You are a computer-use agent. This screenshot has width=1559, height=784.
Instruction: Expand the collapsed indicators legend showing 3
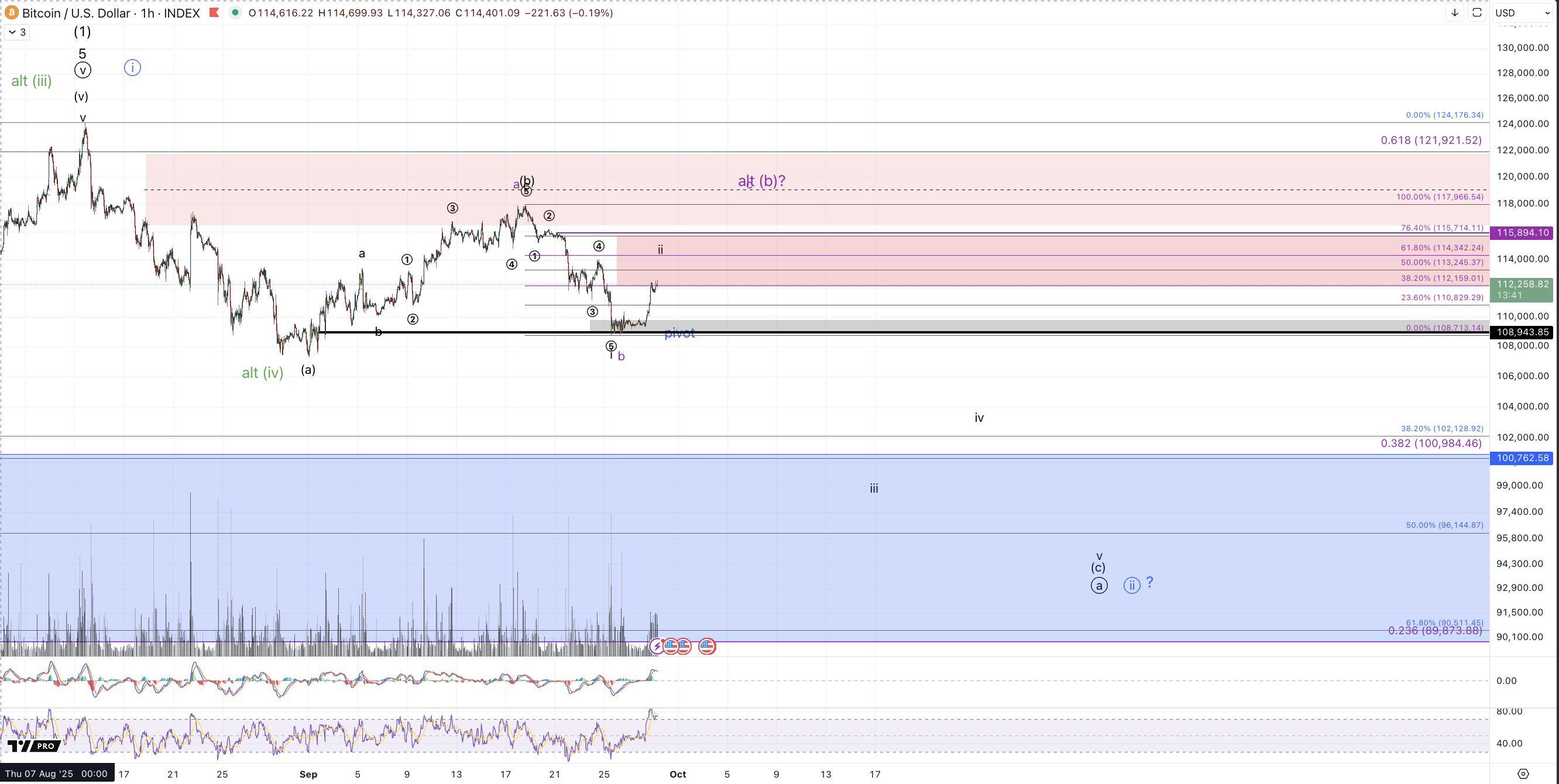coord(17,32)
